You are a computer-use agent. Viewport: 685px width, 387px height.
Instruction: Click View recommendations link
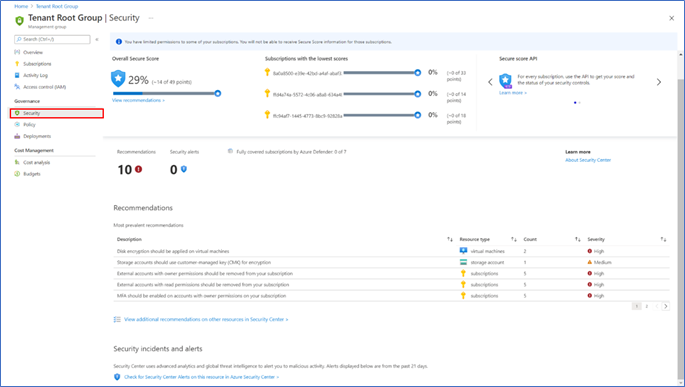click(x=138, y=100)
